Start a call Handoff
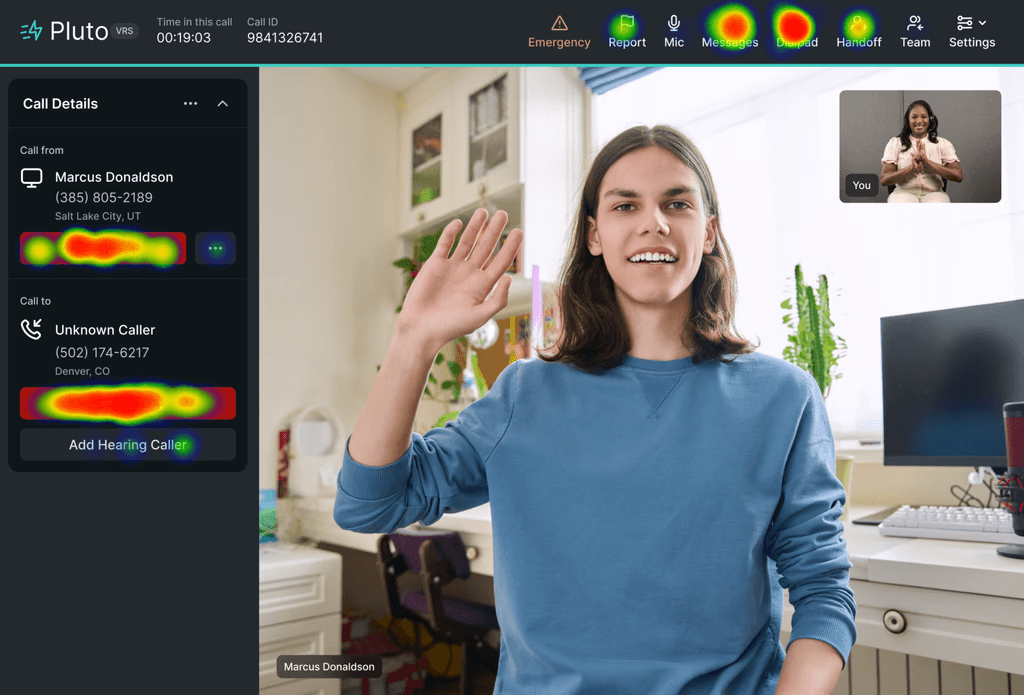 tap(858, 32)
